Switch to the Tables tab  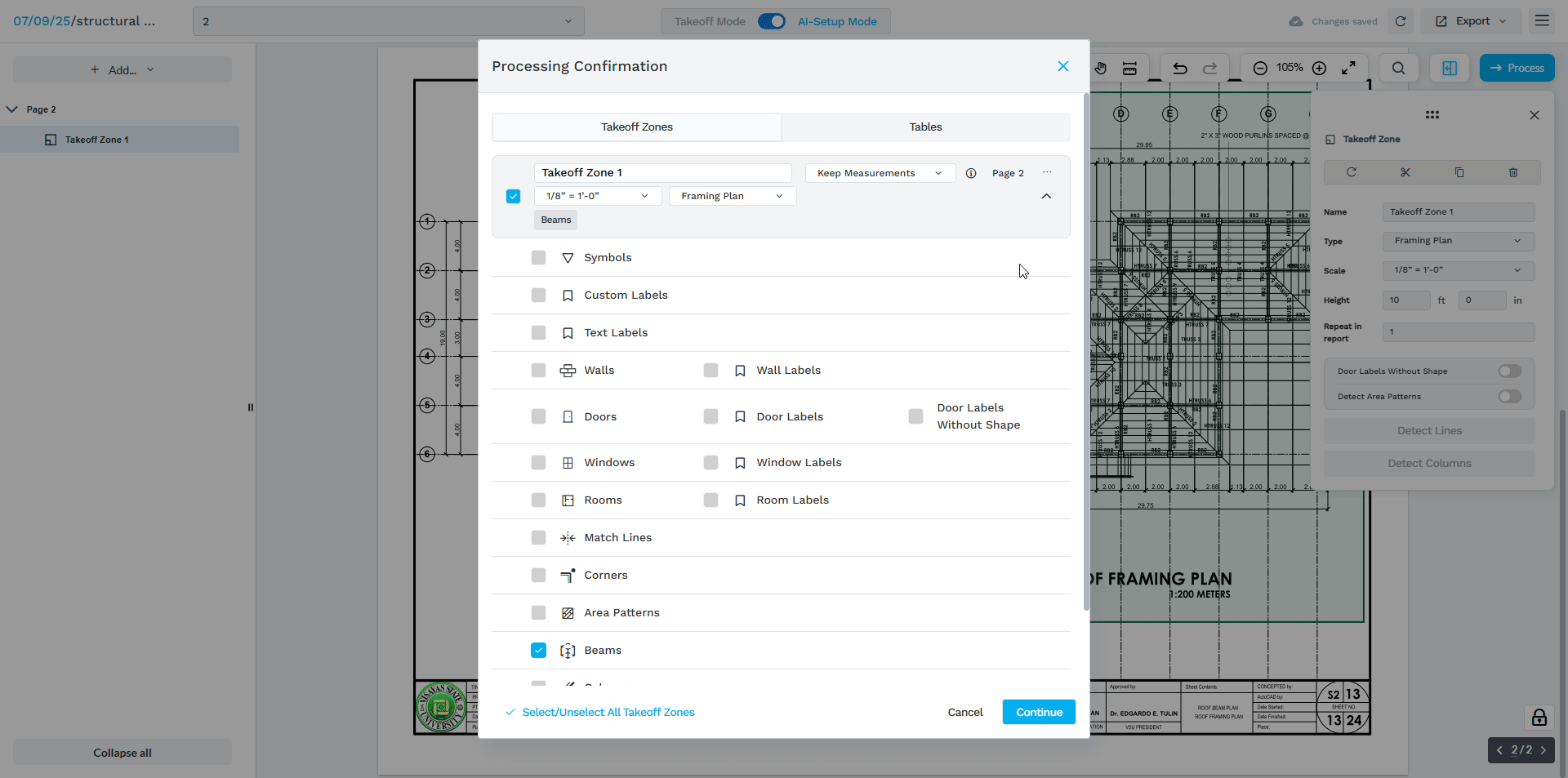click(x=925, y=127)
